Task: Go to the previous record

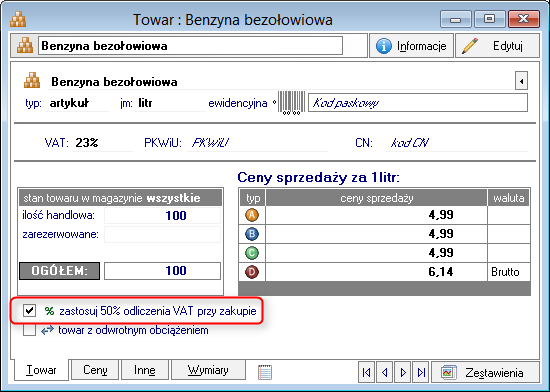Action: (385, 372)
